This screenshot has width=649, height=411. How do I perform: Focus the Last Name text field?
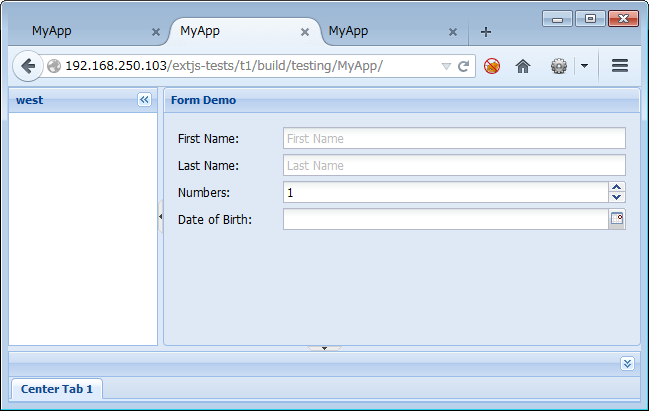coord(454,165)
